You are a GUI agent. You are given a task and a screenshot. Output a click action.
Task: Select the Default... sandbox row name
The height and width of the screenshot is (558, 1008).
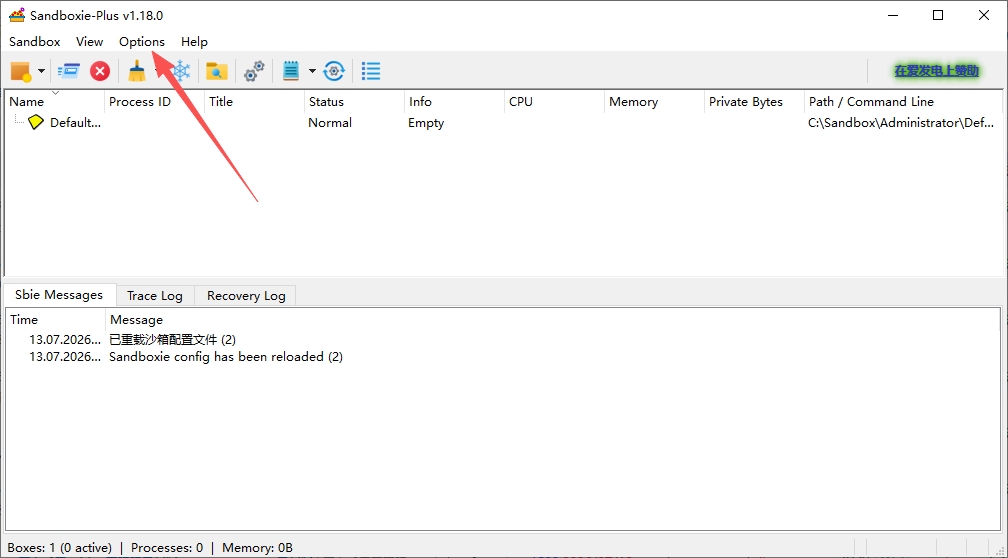tap(75, 123)
